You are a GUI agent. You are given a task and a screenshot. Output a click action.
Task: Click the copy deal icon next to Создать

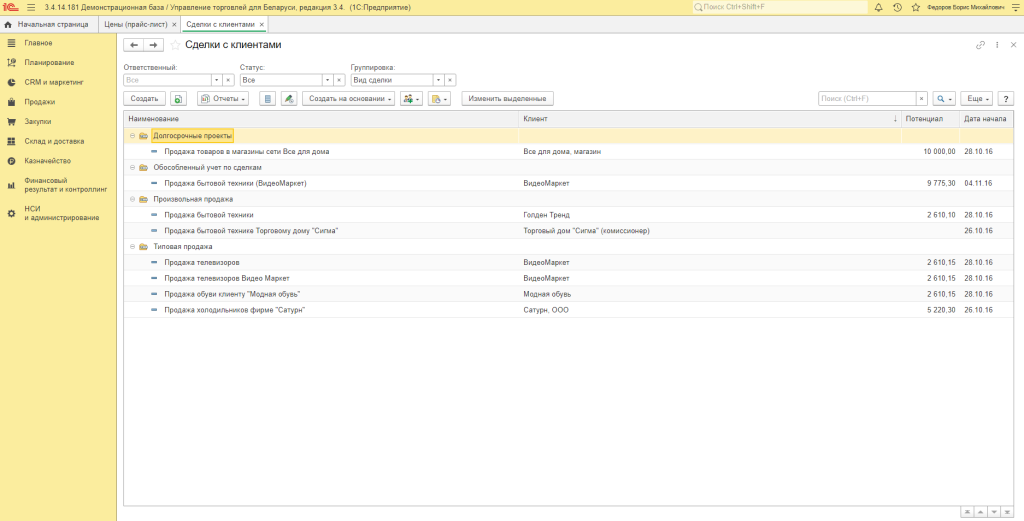[179, 99]
